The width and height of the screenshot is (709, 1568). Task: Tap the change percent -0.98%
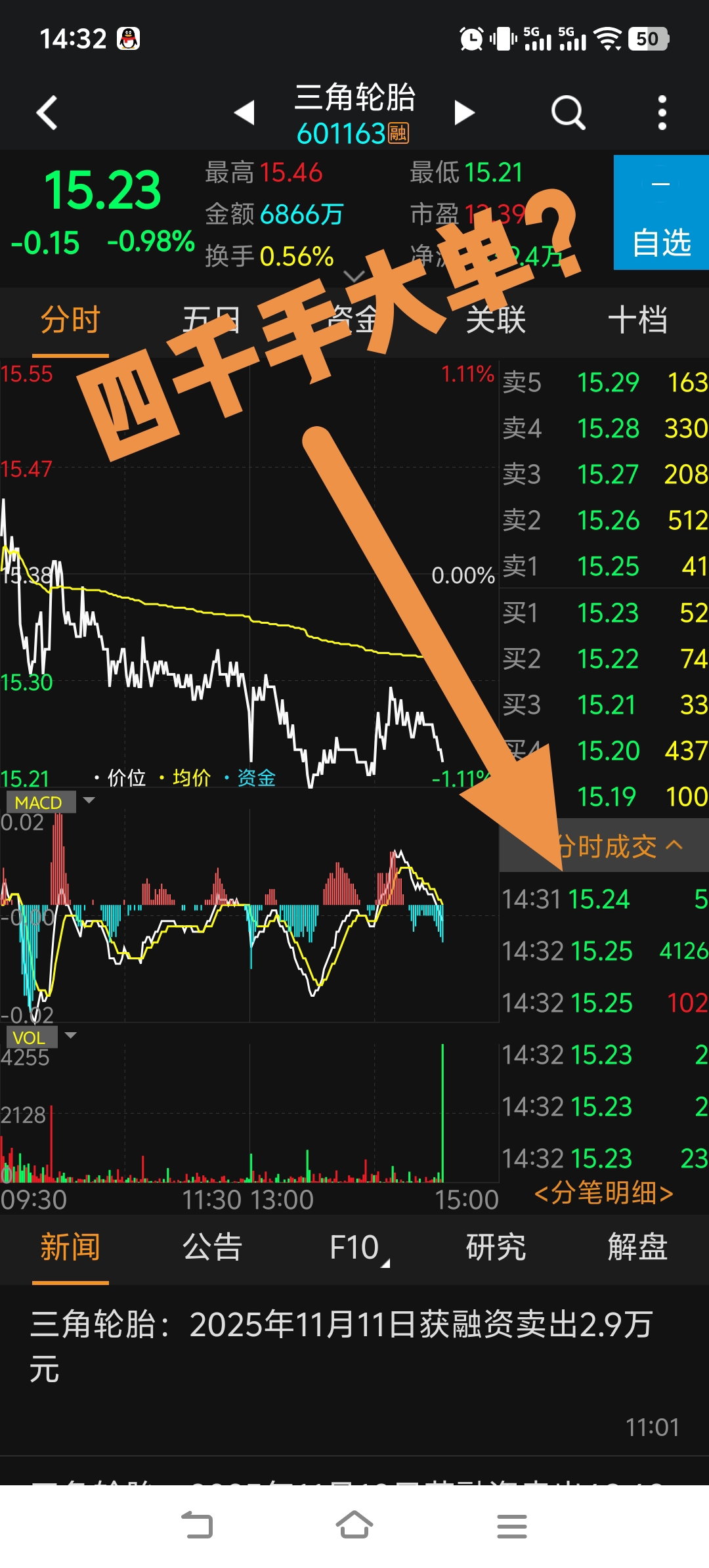coord(151,242)
